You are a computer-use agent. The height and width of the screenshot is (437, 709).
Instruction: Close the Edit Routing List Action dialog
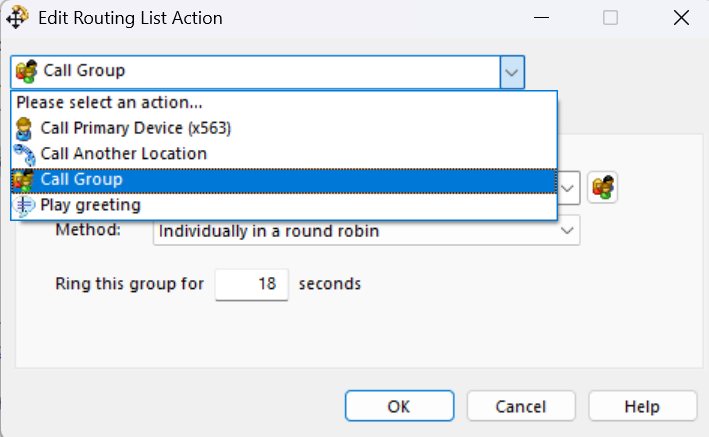point(681,18)
